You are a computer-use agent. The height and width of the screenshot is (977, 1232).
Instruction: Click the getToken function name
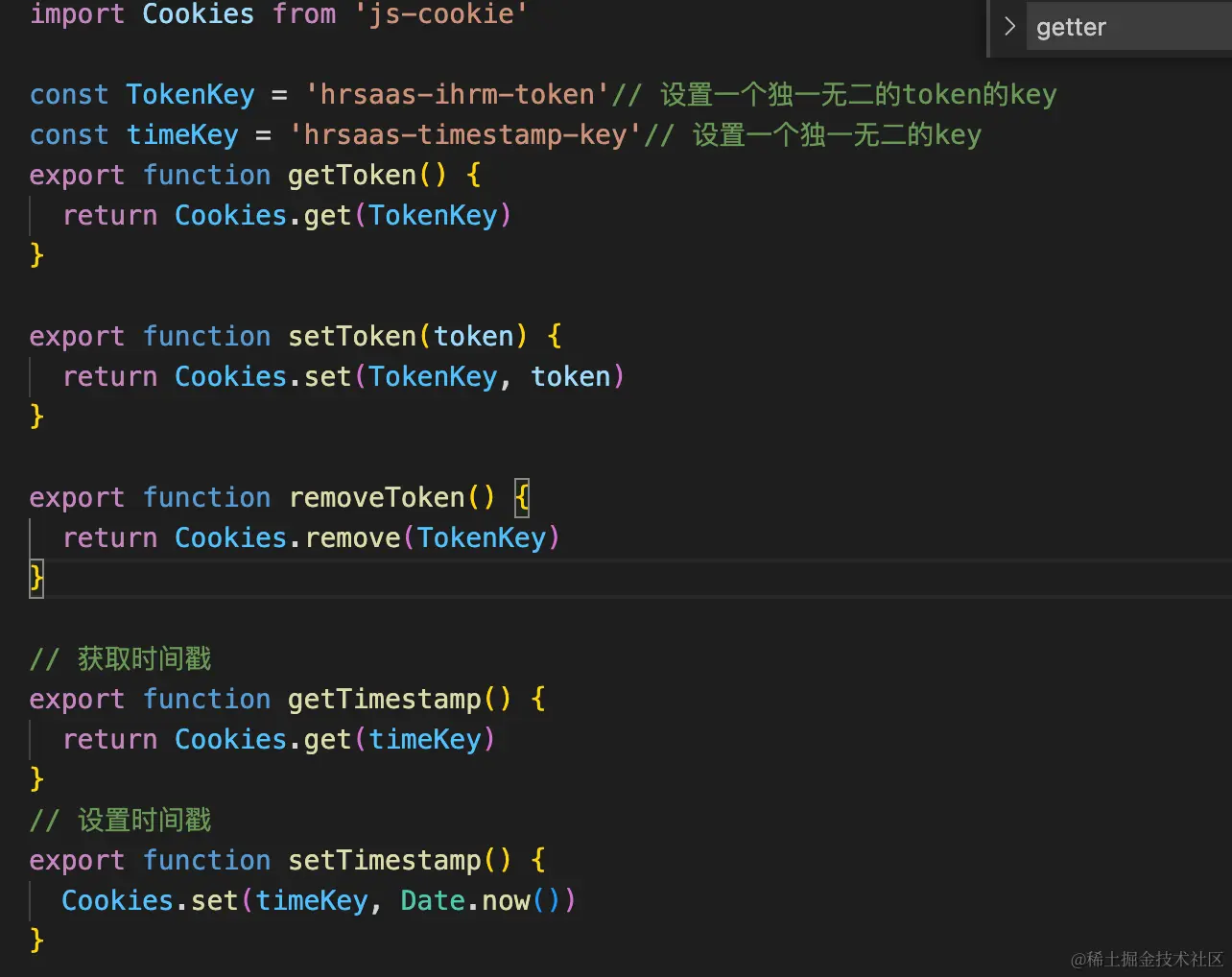pyautogui.click(x=352, y=175)
